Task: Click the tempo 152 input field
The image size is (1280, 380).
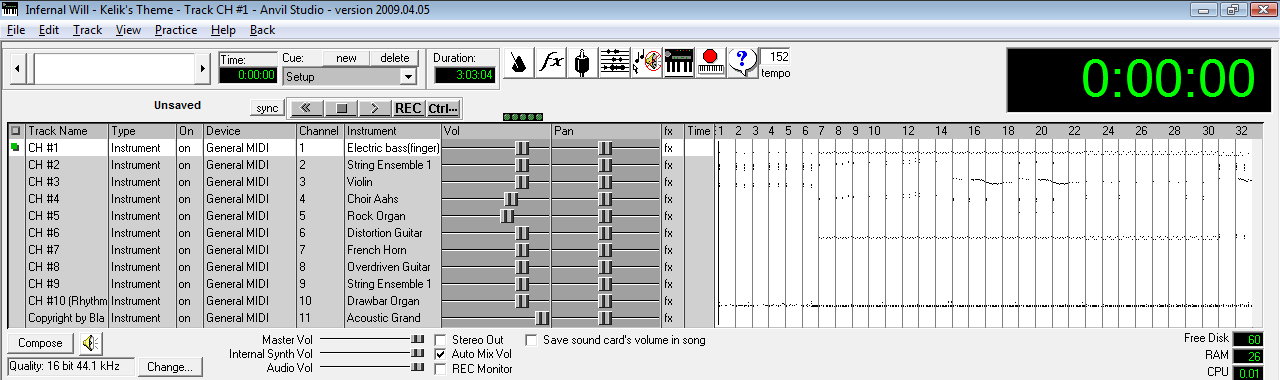Action: click(x=774, y=57)
